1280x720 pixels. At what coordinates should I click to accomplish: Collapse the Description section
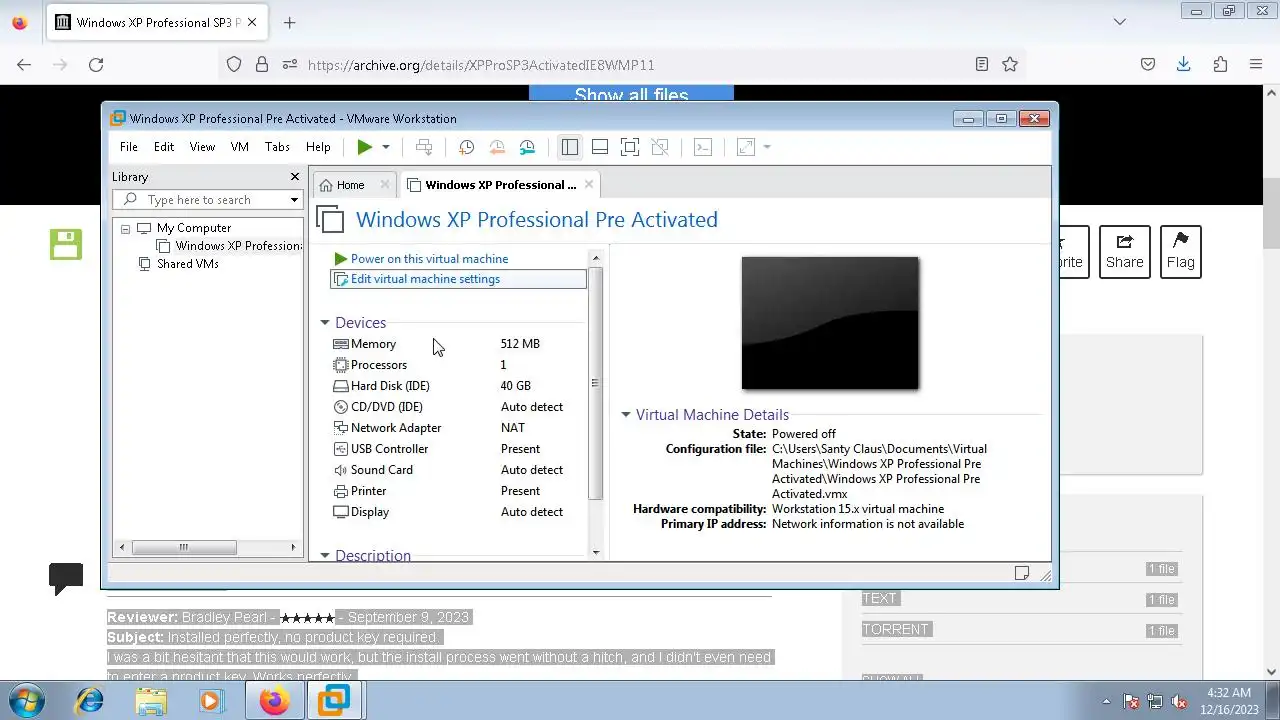(x=325, y=555)
